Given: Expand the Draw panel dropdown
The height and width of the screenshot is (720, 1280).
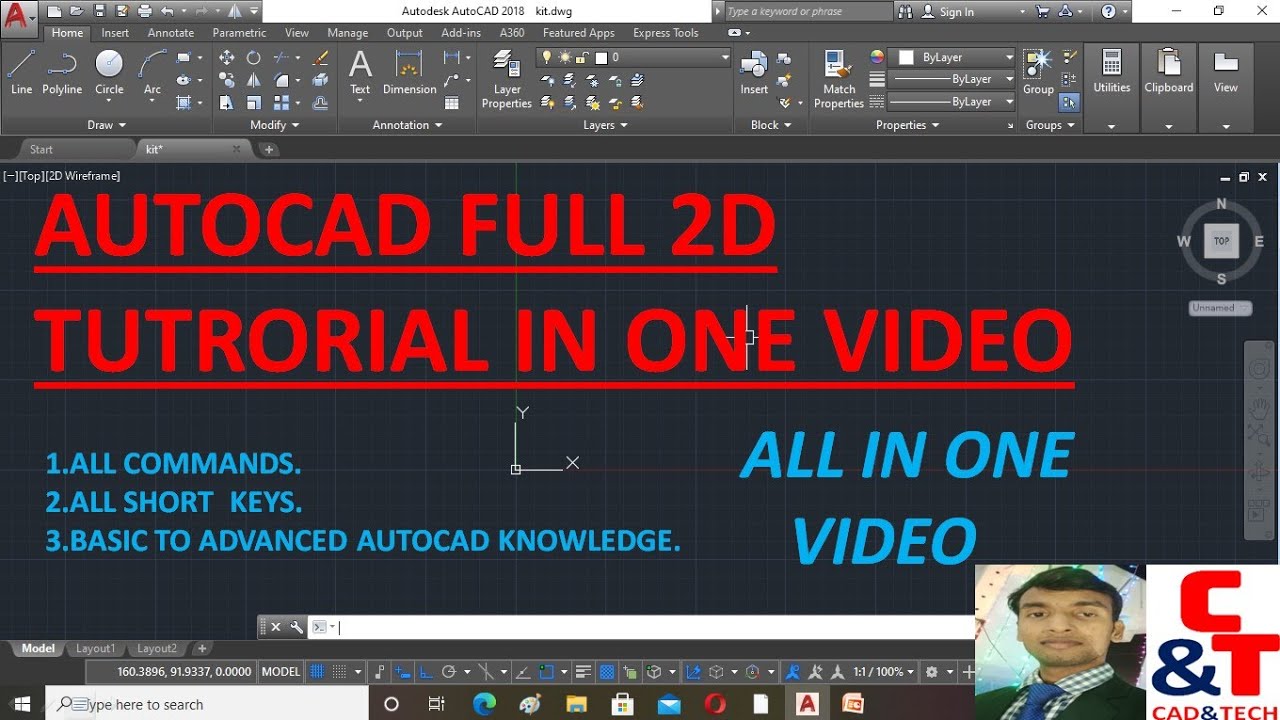Looking at the screenshot, I should 107,125.
